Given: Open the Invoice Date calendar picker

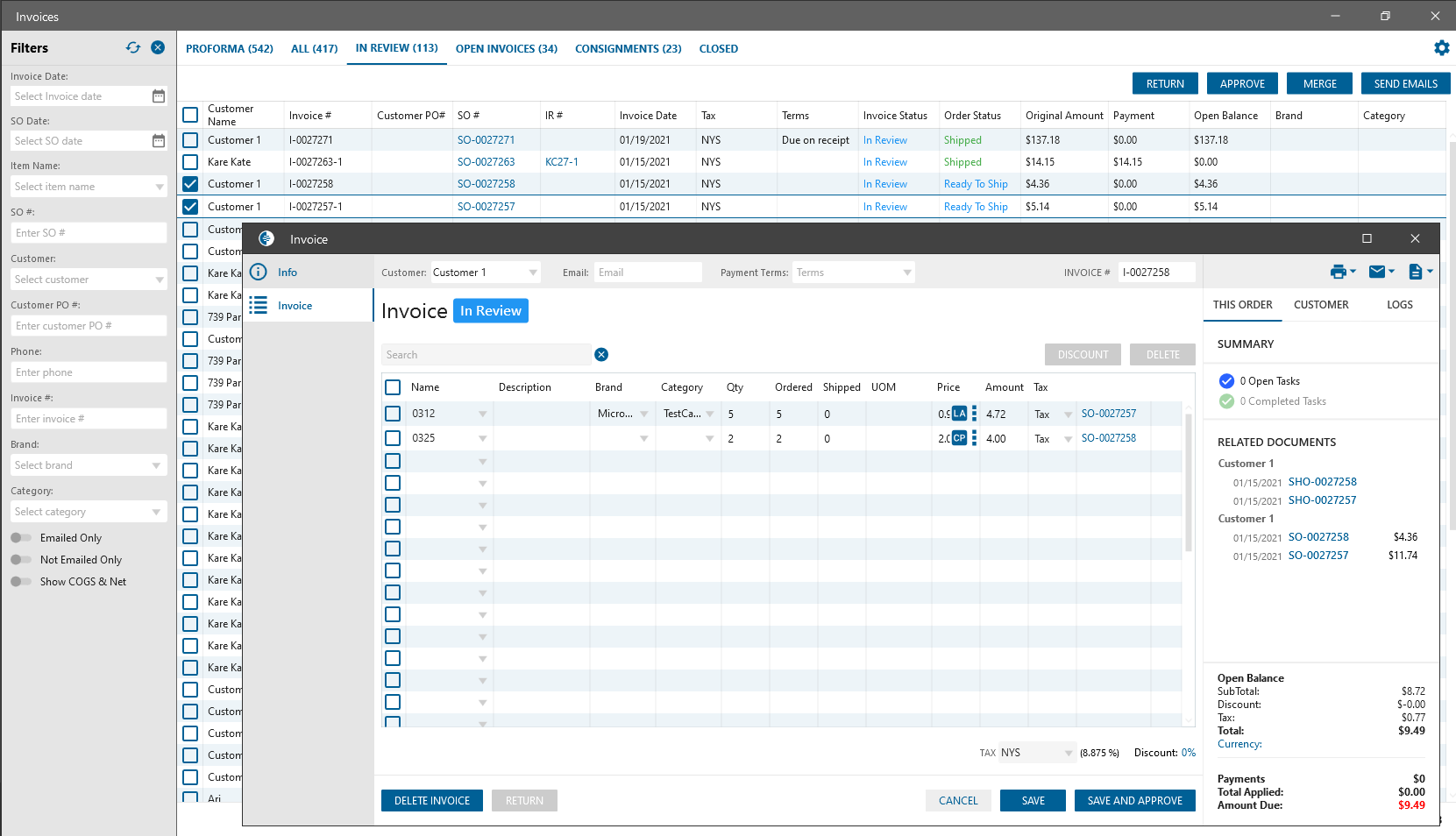Looking at the screenshot, I should point(159,96).
